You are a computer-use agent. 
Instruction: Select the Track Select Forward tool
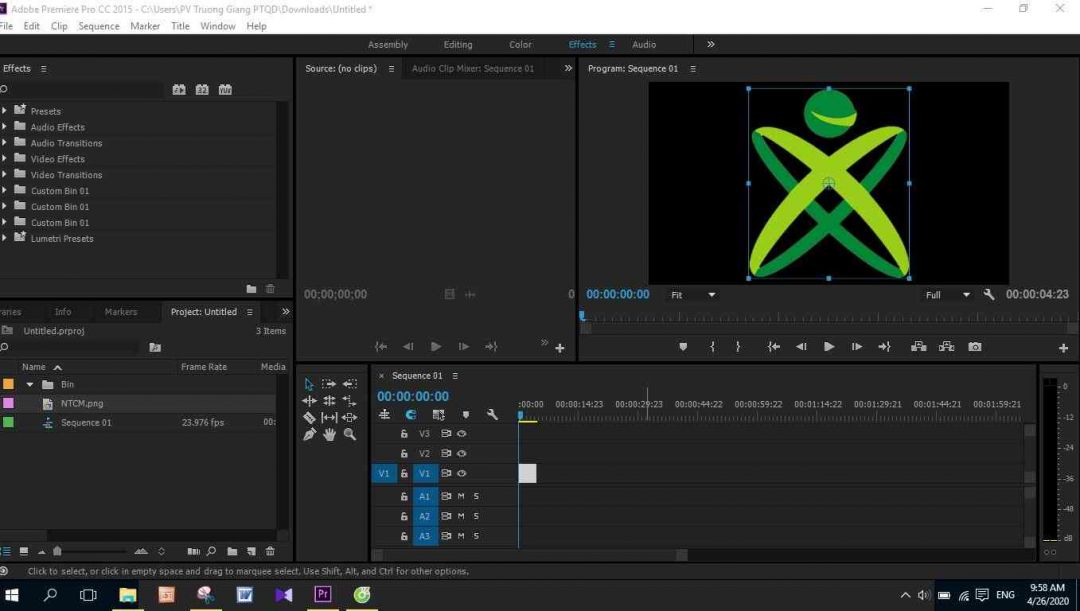(x=329, y=384)
